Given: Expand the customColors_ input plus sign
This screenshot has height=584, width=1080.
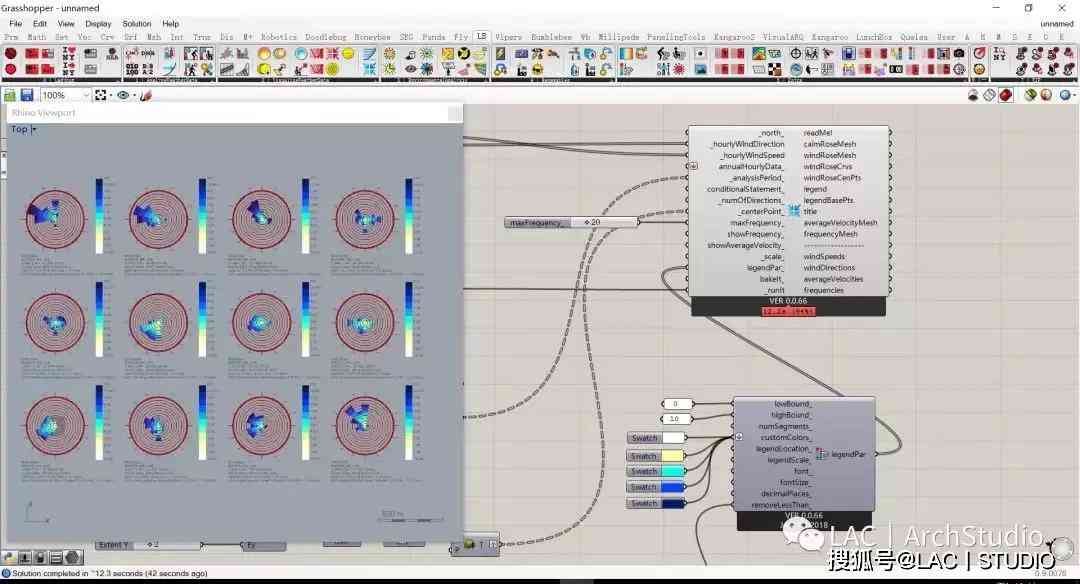Looking at the screenshot, I should 738,437.
